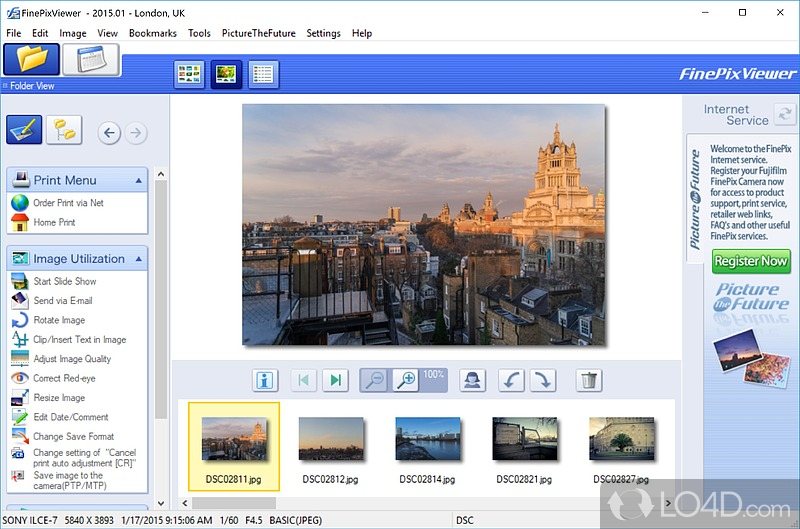Rotate image clockwise
Viewport: 800px width, 529px height.
[x=543, y=381]
